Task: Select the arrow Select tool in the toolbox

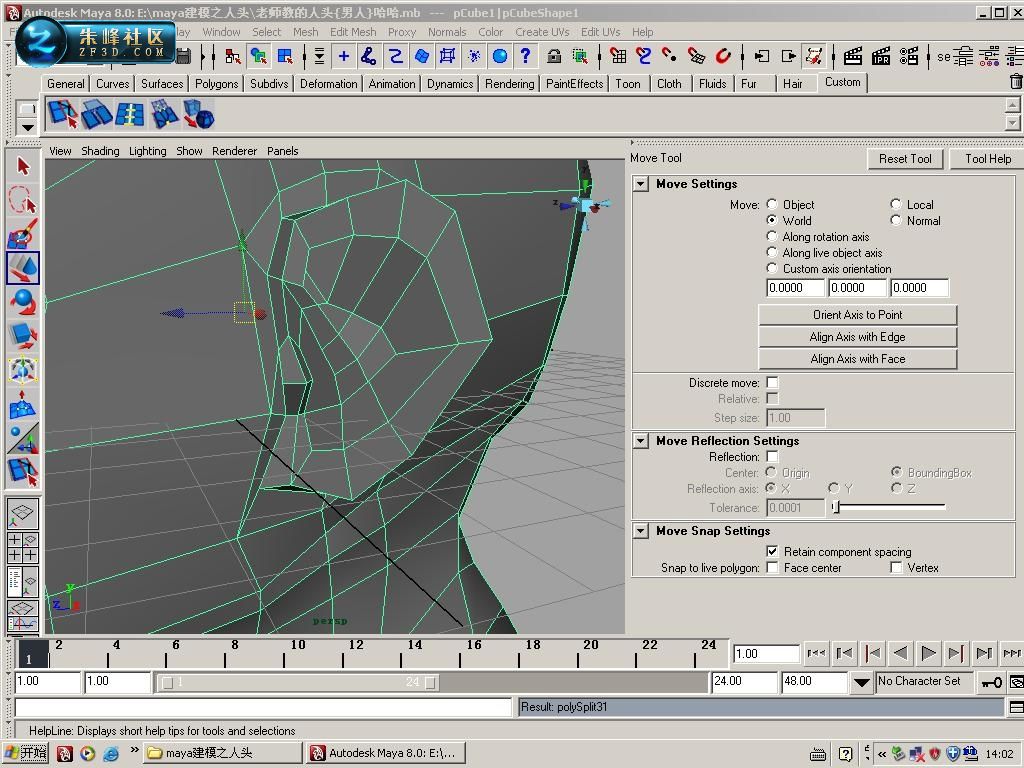Action: click(x=23, y=167)
